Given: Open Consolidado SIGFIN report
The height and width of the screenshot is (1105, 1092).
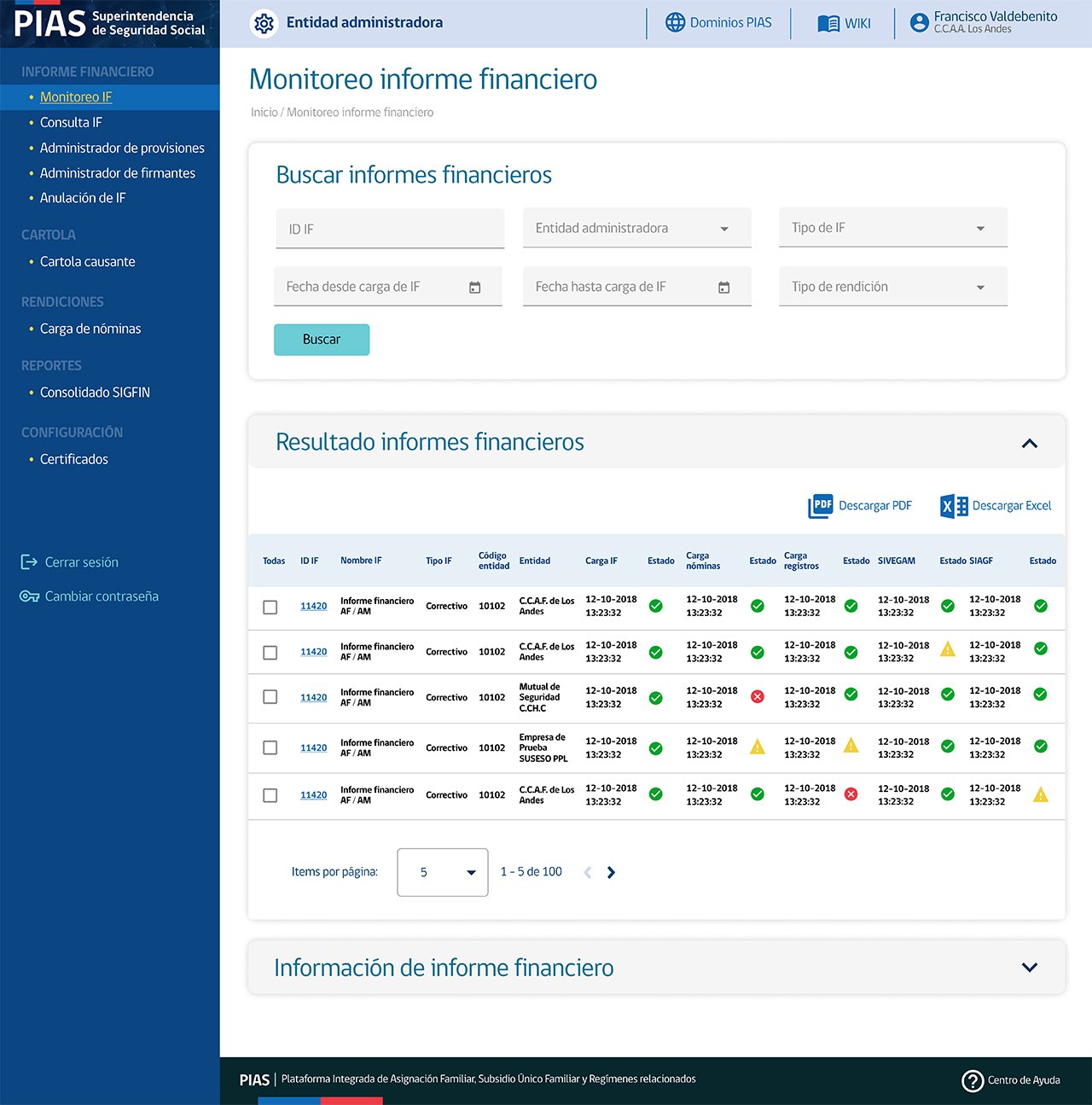Looking at the screenshot, I should pyautogui.click(x=95, y=393).
